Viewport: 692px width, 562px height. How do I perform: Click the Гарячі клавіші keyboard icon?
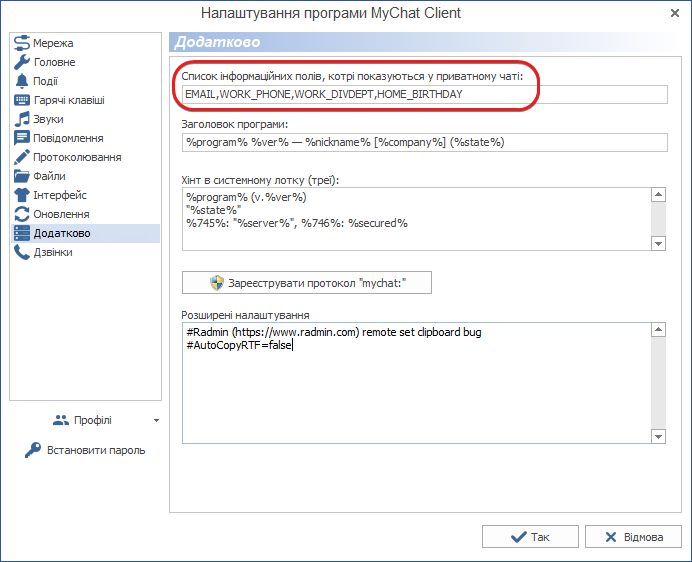[22, 100]
